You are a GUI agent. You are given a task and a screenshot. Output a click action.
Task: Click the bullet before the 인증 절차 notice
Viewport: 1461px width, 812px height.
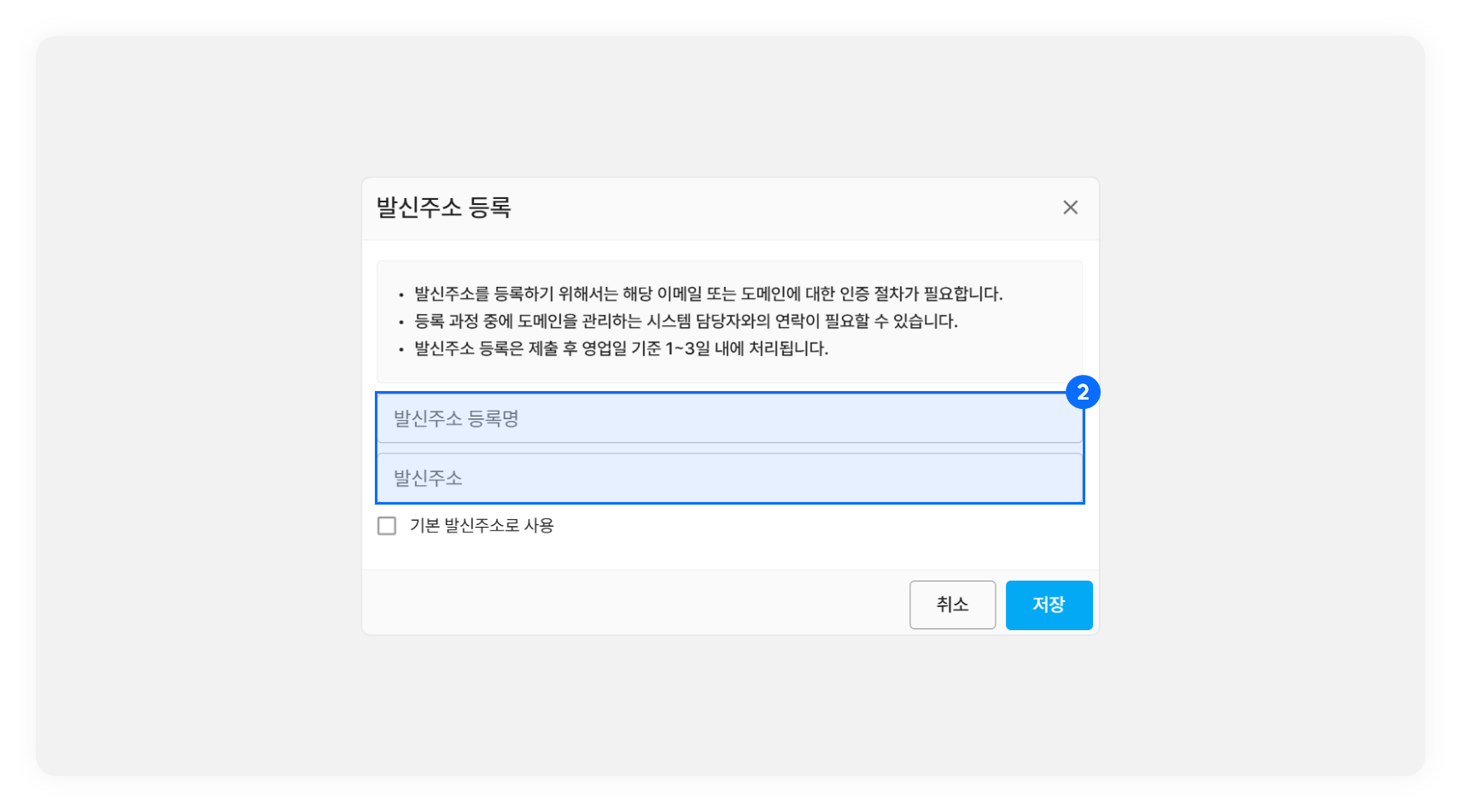(400, 295)
